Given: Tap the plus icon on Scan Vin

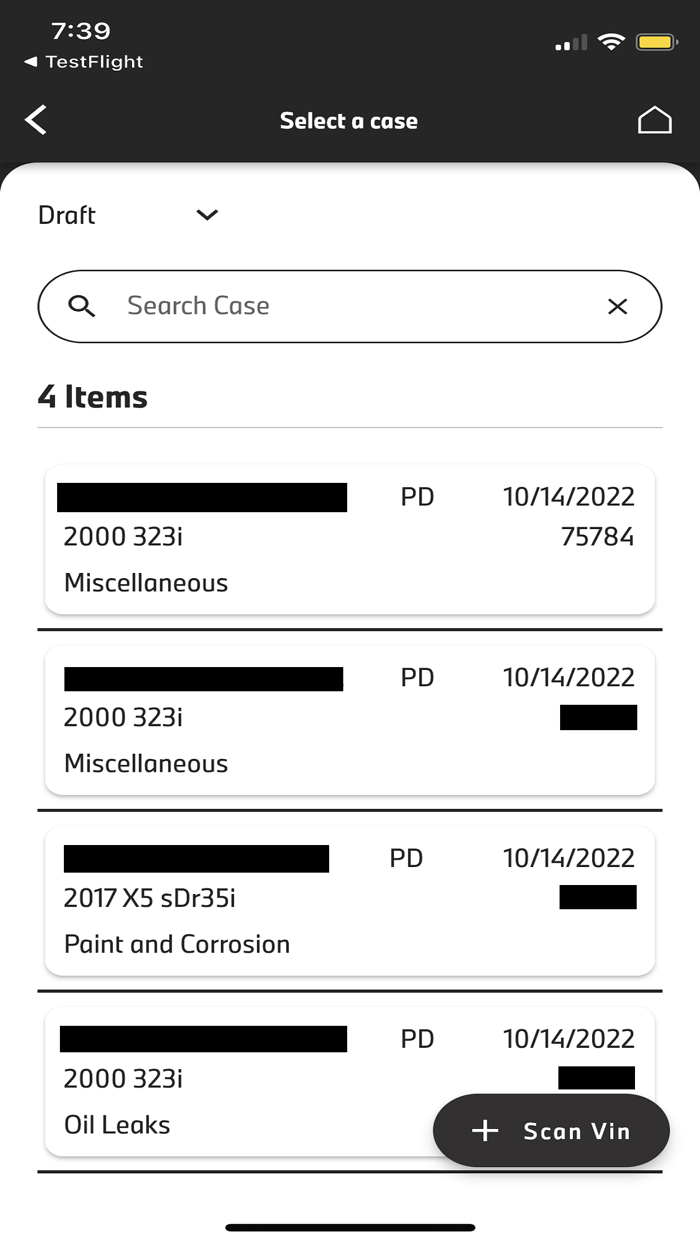Looking at the screenshot, I should pyautogui.click(x=485, y=1131).
